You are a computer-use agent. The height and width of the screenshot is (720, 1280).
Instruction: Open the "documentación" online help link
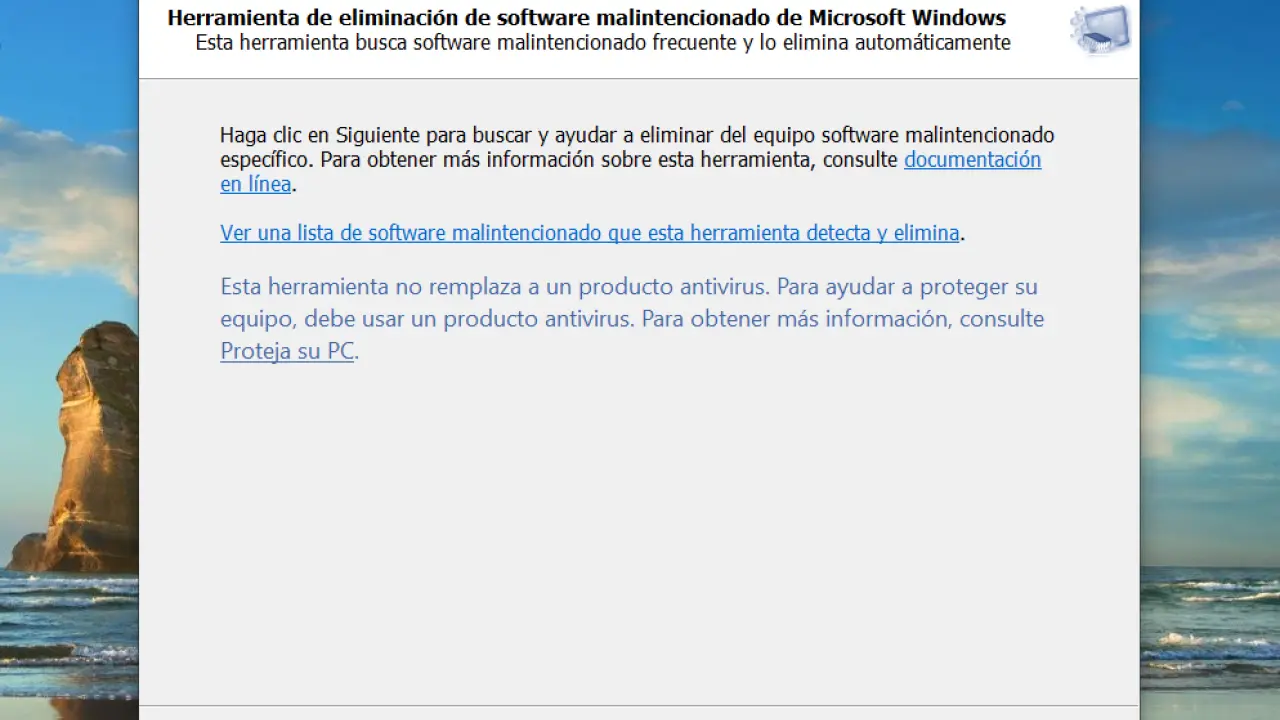point(972,160)
